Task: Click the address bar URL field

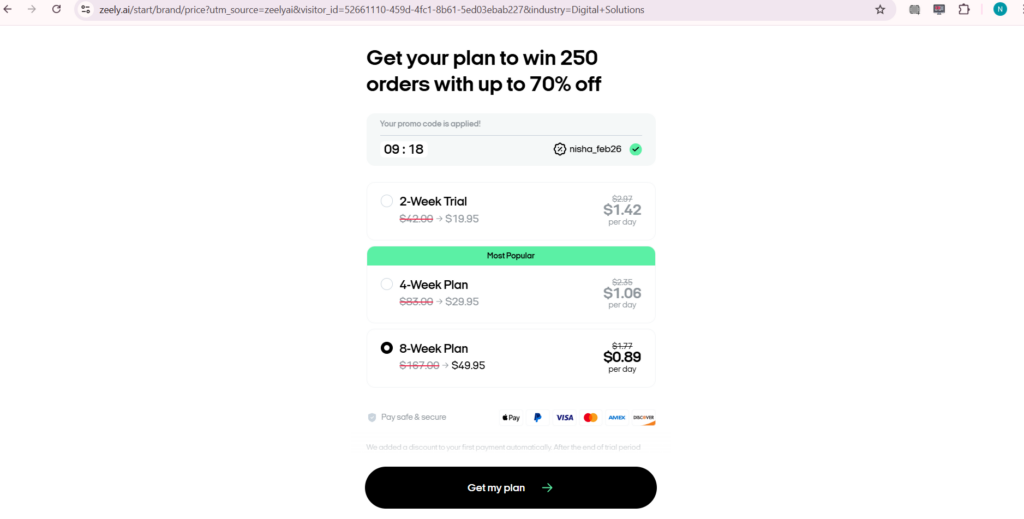Action: pyautogui.click(x=400, y=10)
